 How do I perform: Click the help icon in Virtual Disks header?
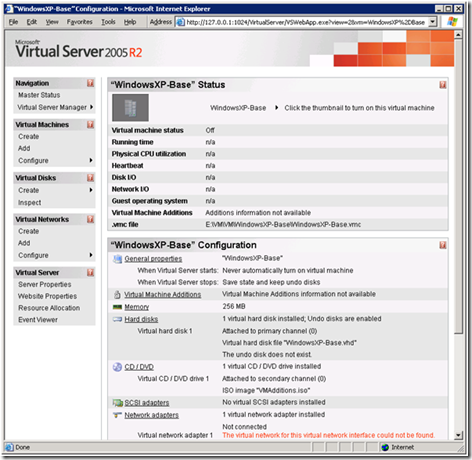90,178
